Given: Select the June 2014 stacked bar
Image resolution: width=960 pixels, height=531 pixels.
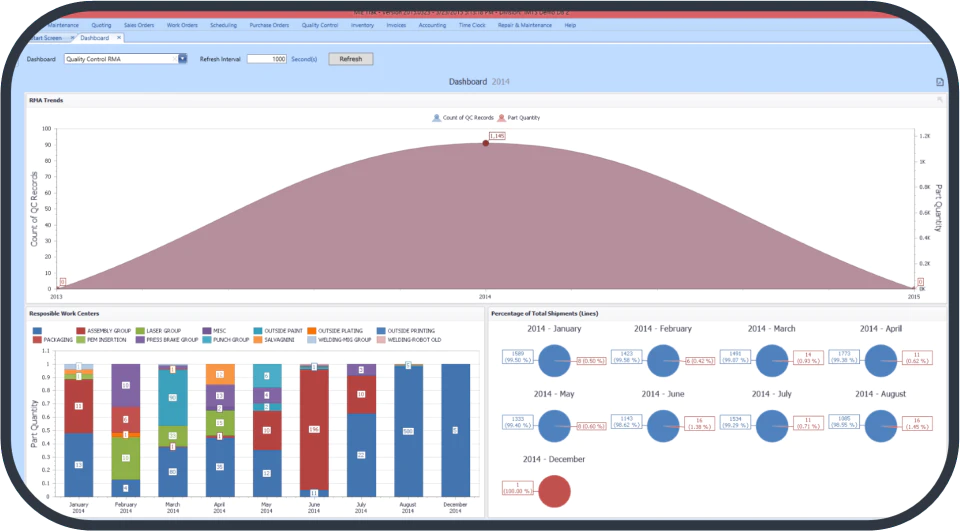Looking at the screenshot, I should (314, 430).
